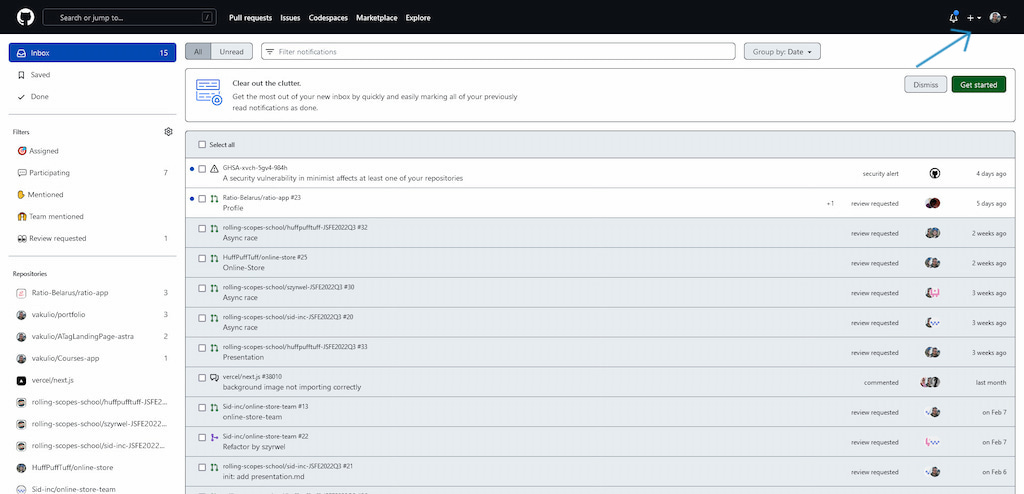Screen dimensions: 1024x494
Task: Click the Mentioned filter icon
Action: click(x=22, y=195)
